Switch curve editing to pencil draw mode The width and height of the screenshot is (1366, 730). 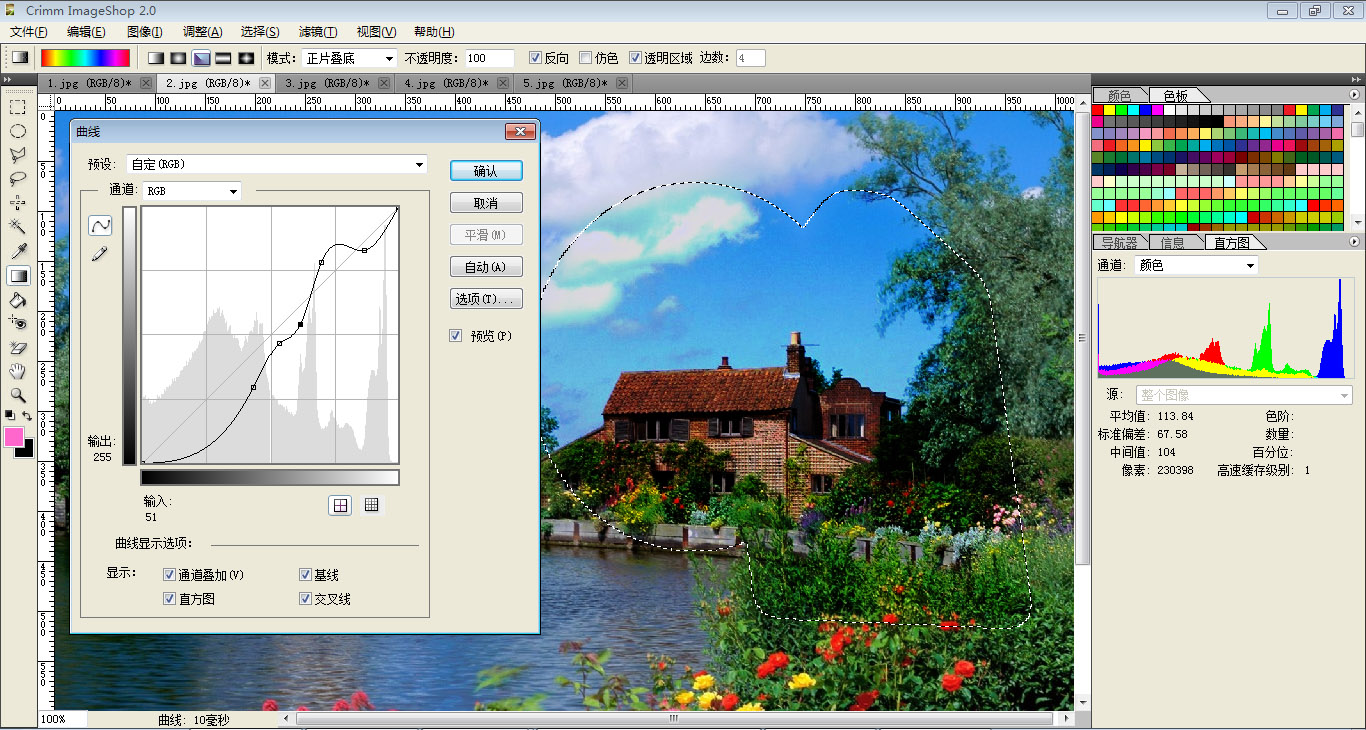click(x=99, y=254)
